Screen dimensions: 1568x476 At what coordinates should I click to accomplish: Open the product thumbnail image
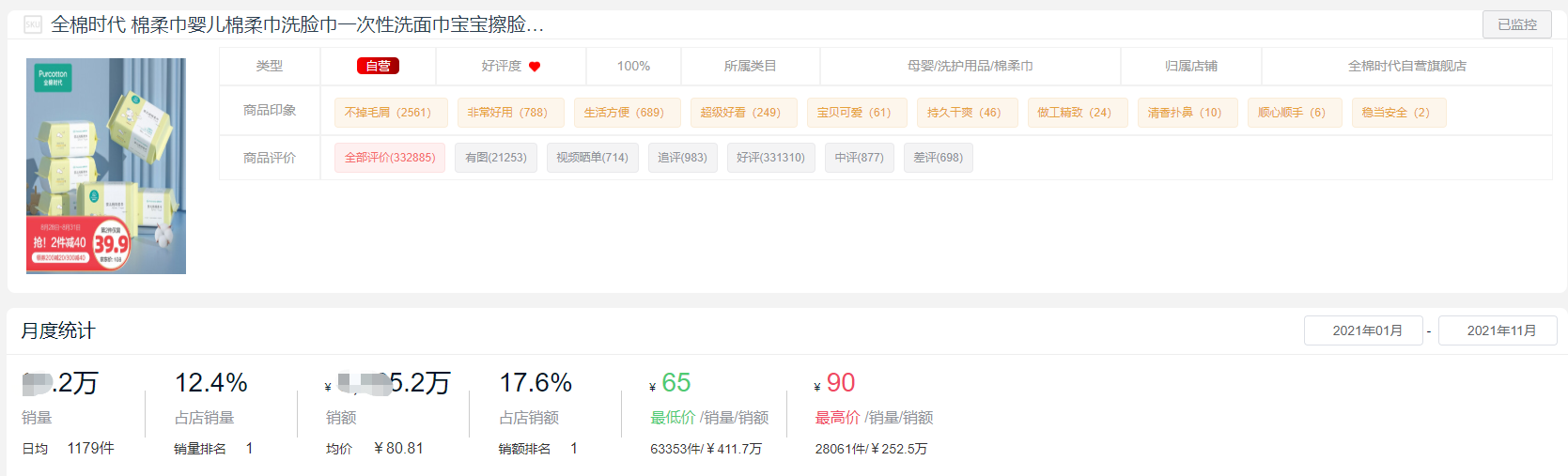click(x=106, y=166)
